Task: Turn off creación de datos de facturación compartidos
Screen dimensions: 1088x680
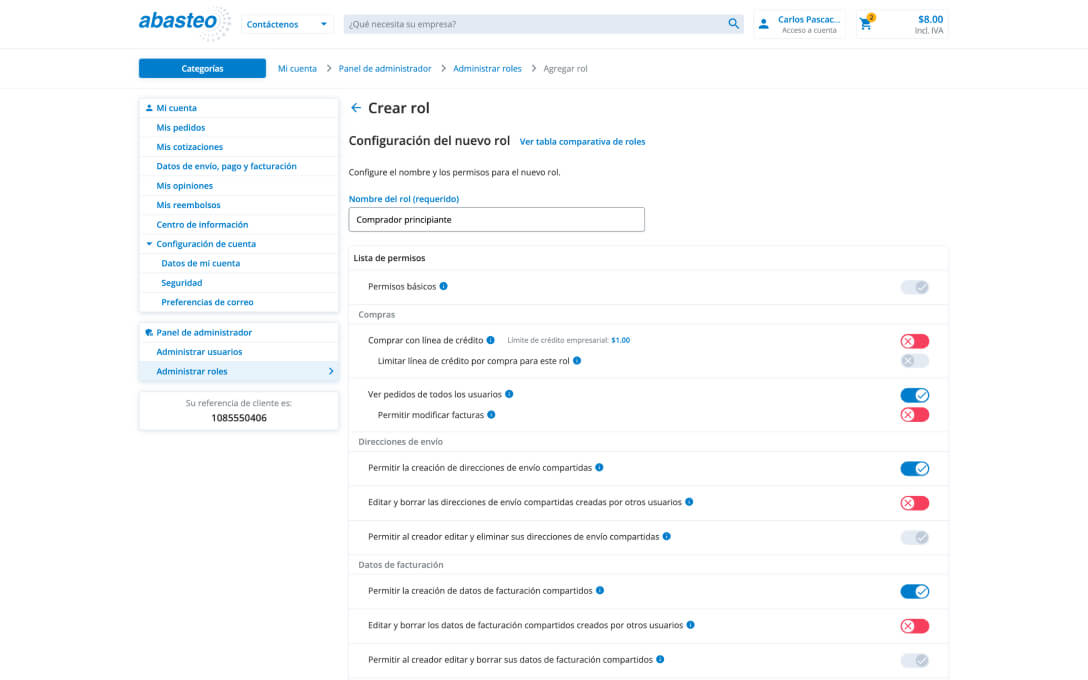Action: (914, 591)
